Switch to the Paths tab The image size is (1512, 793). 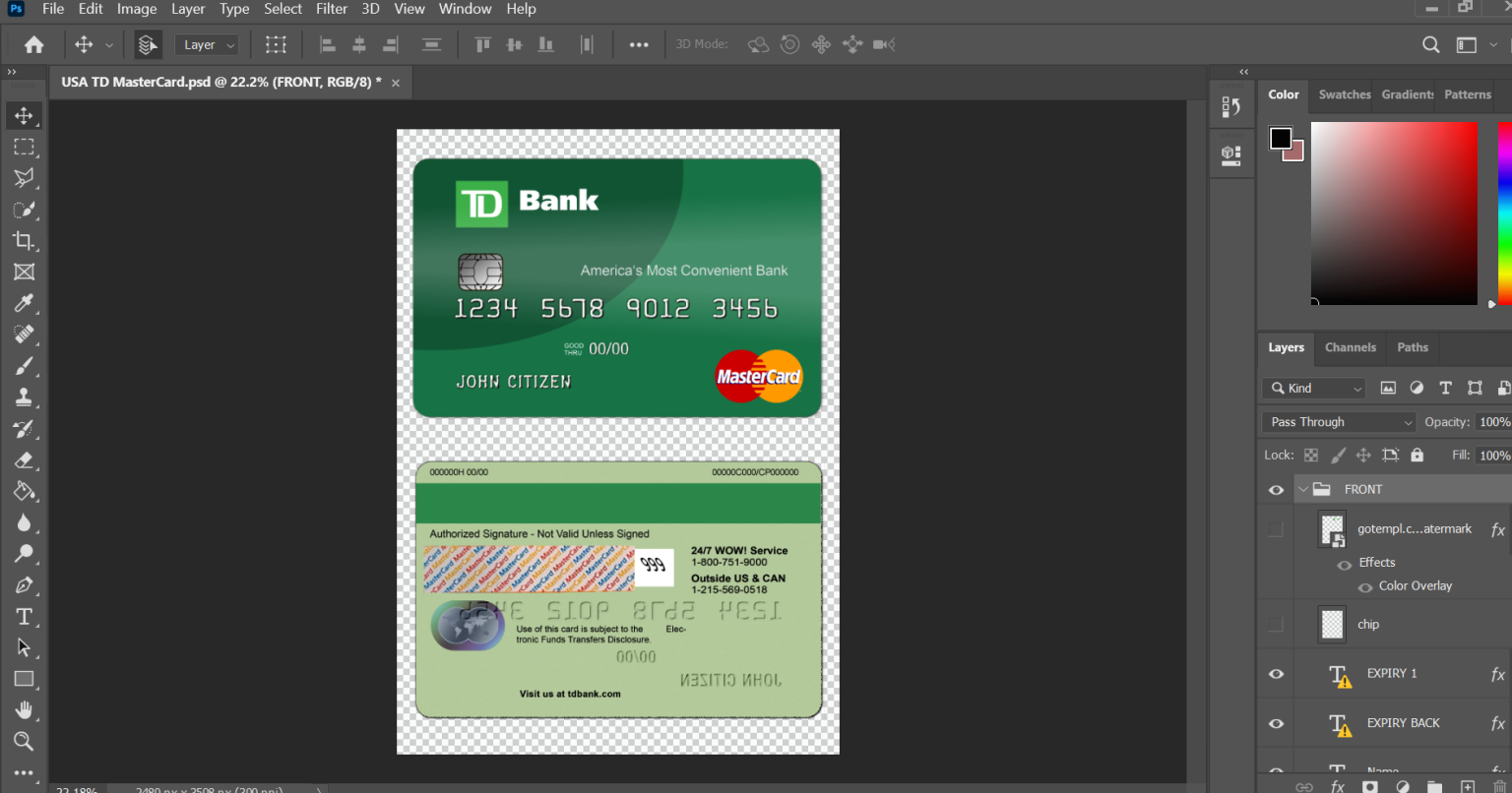pyautogui.click(x=1413, y=347)
